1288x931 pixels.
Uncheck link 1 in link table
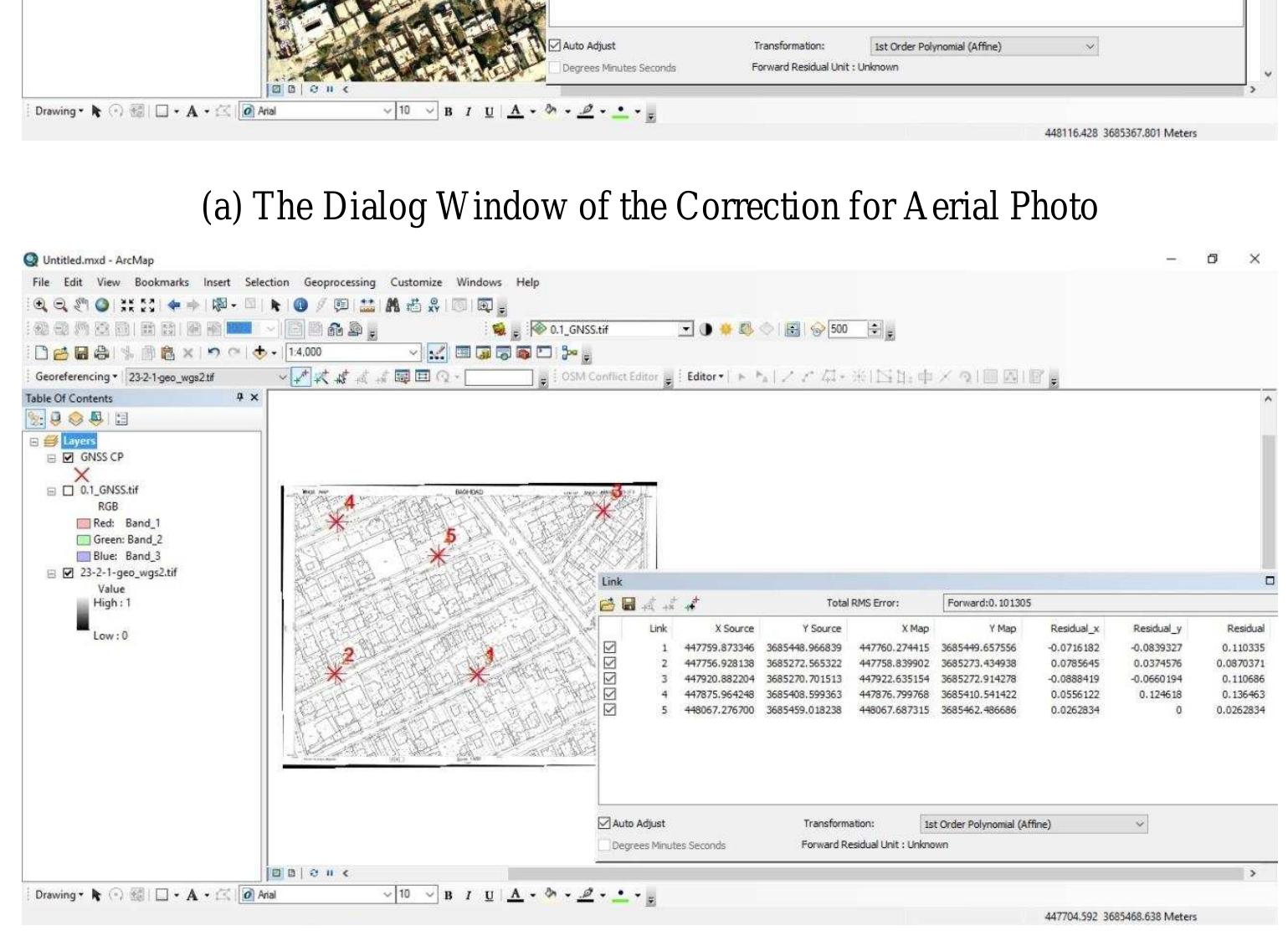click(610, 647)
